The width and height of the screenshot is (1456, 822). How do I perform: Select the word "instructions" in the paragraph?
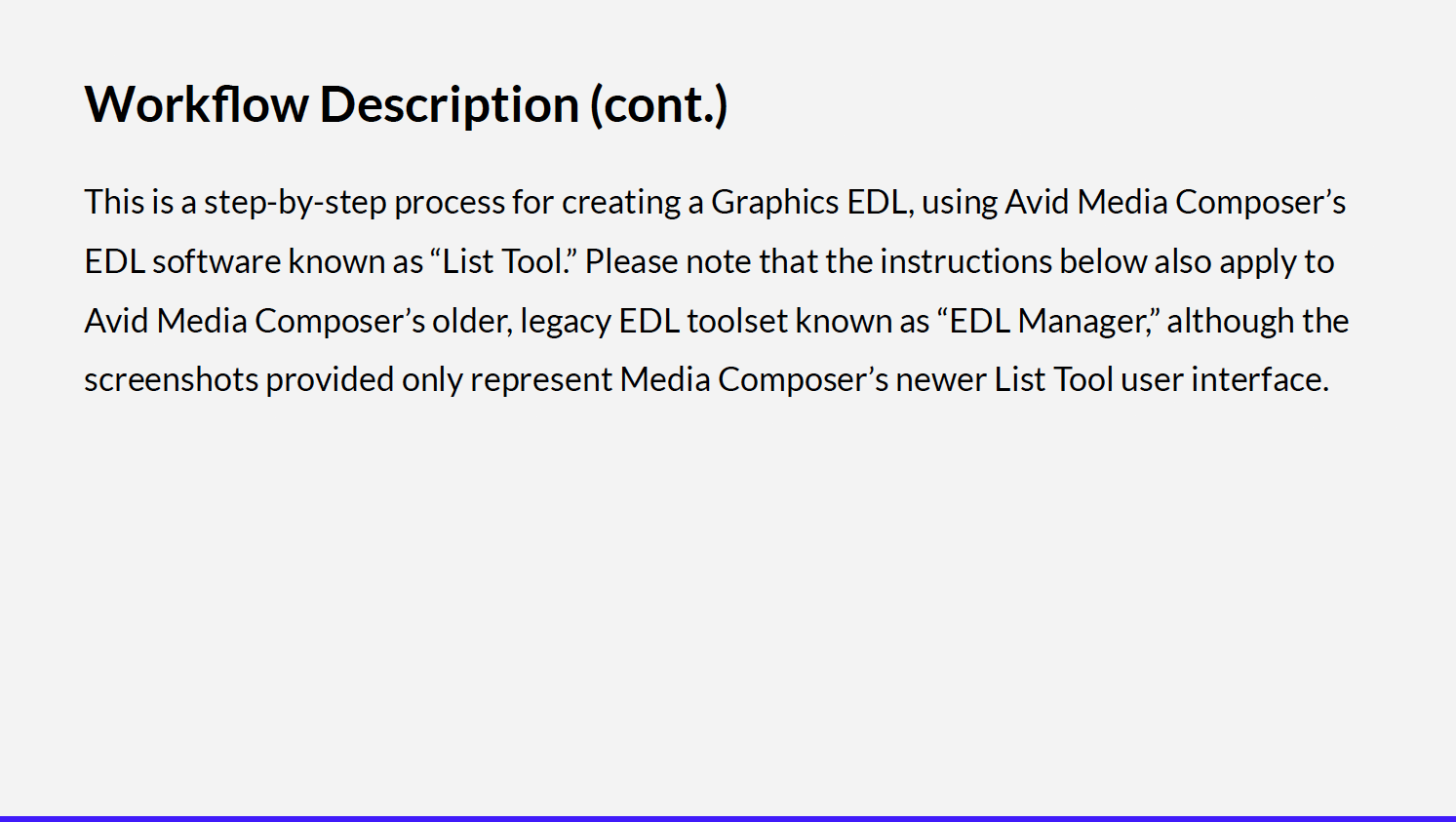pos(965,261)
